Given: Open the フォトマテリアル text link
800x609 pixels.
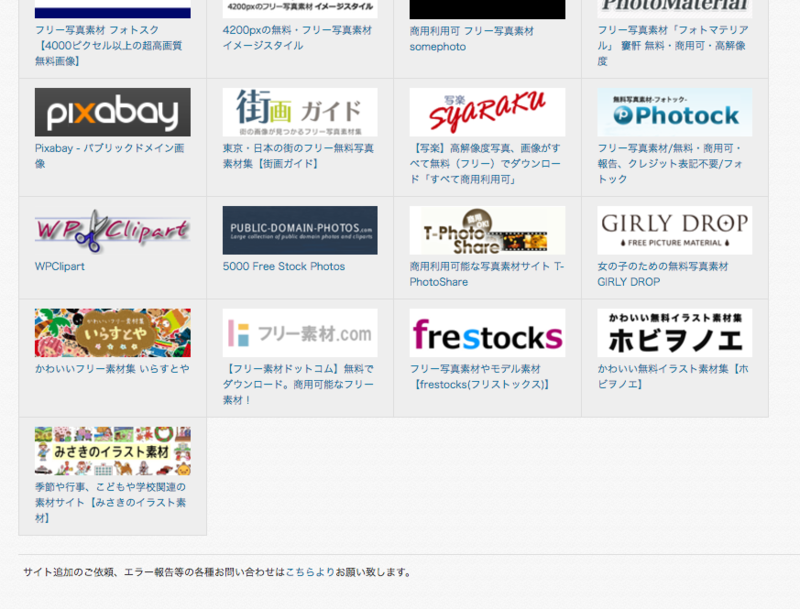Looking at the screenshot, I should [672, 45].
